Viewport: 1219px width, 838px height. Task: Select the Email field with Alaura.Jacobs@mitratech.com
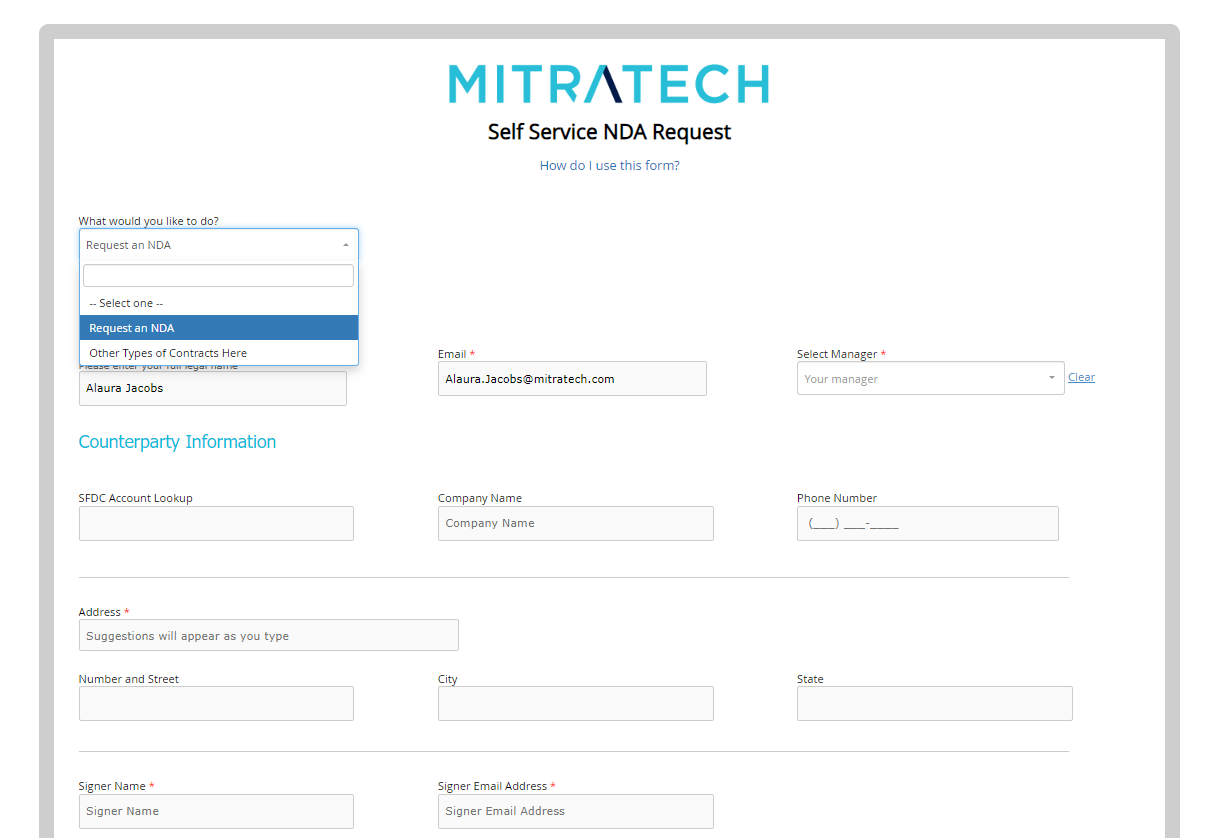pos(571,378)
